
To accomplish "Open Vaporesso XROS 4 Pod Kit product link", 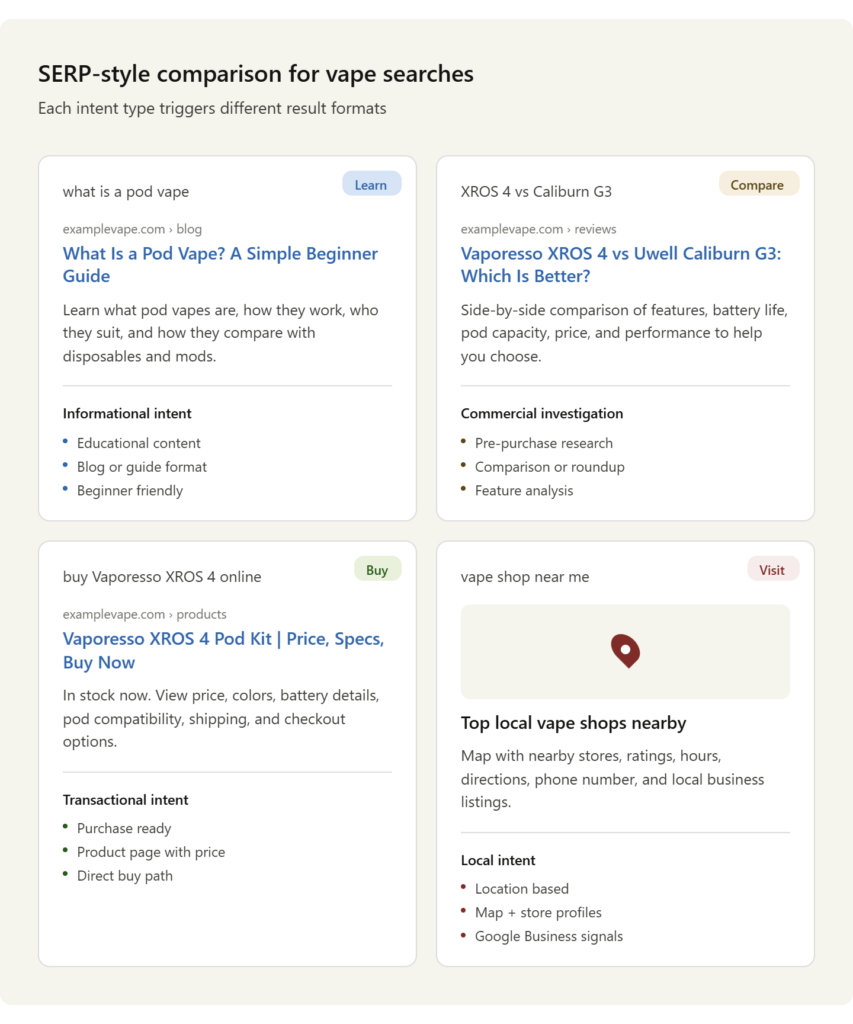I will (x=223, y=650).
